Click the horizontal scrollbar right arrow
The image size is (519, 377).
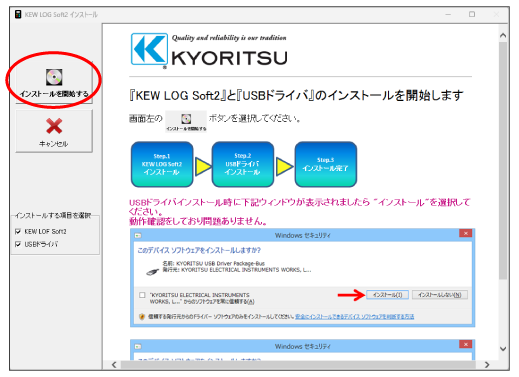(487, 365)
